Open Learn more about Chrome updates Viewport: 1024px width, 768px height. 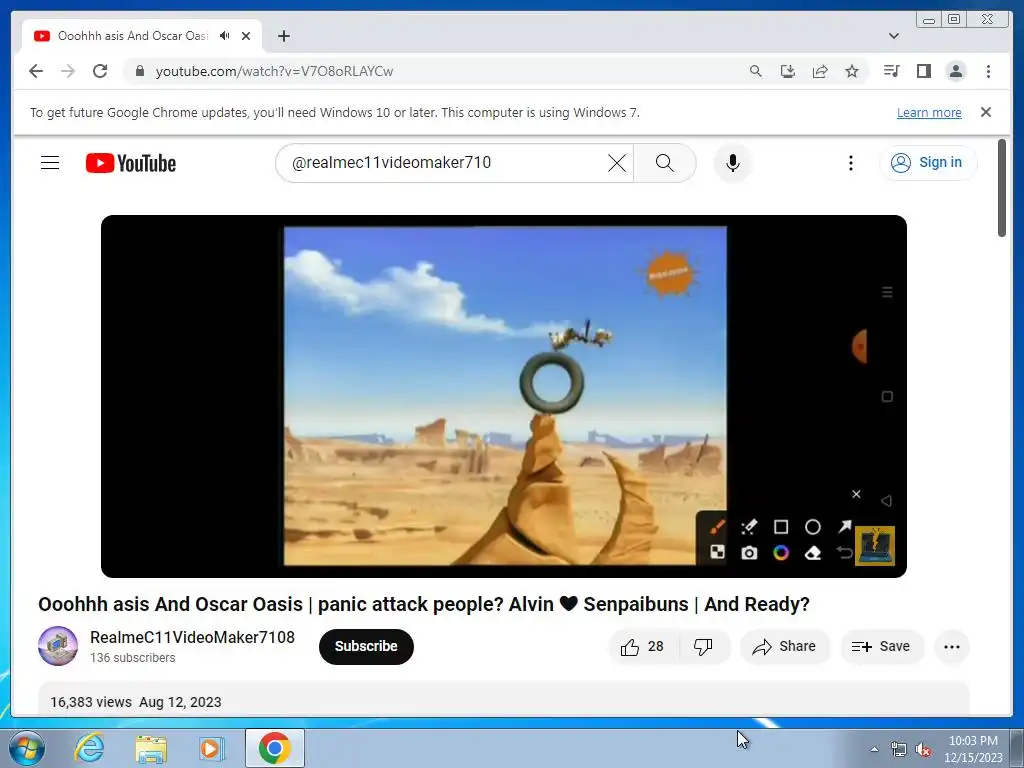tap(929, 112)
